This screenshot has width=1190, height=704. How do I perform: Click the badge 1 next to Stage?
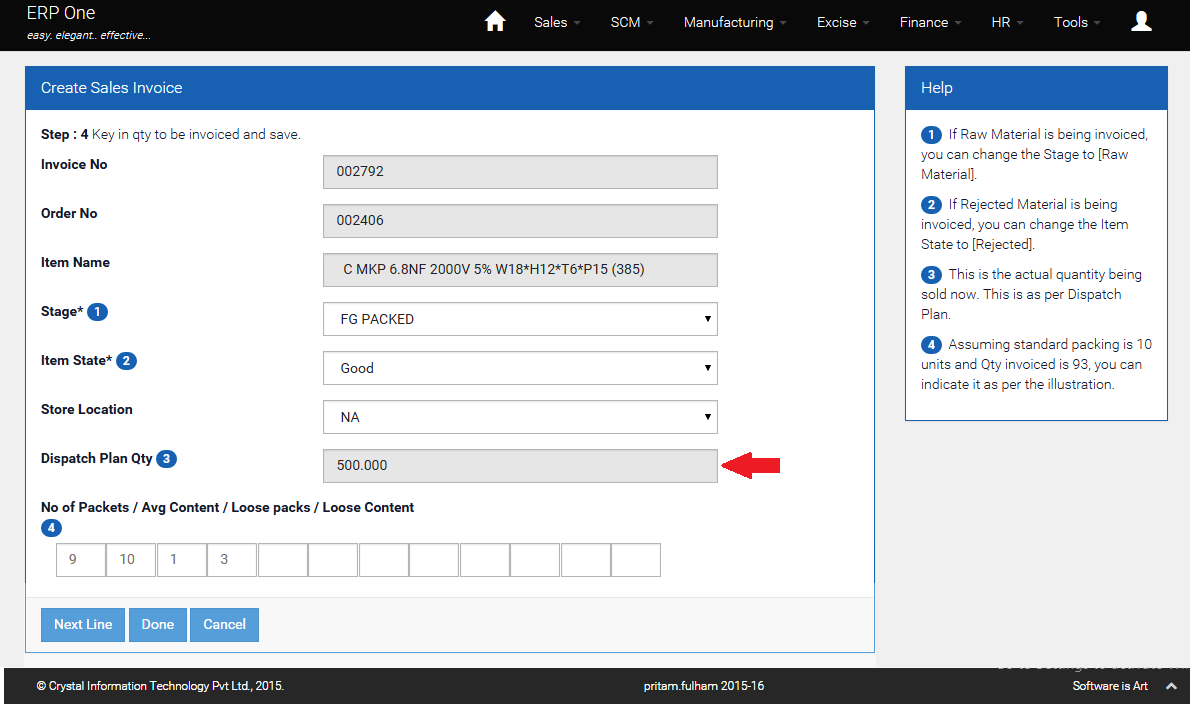coord(97,312)
